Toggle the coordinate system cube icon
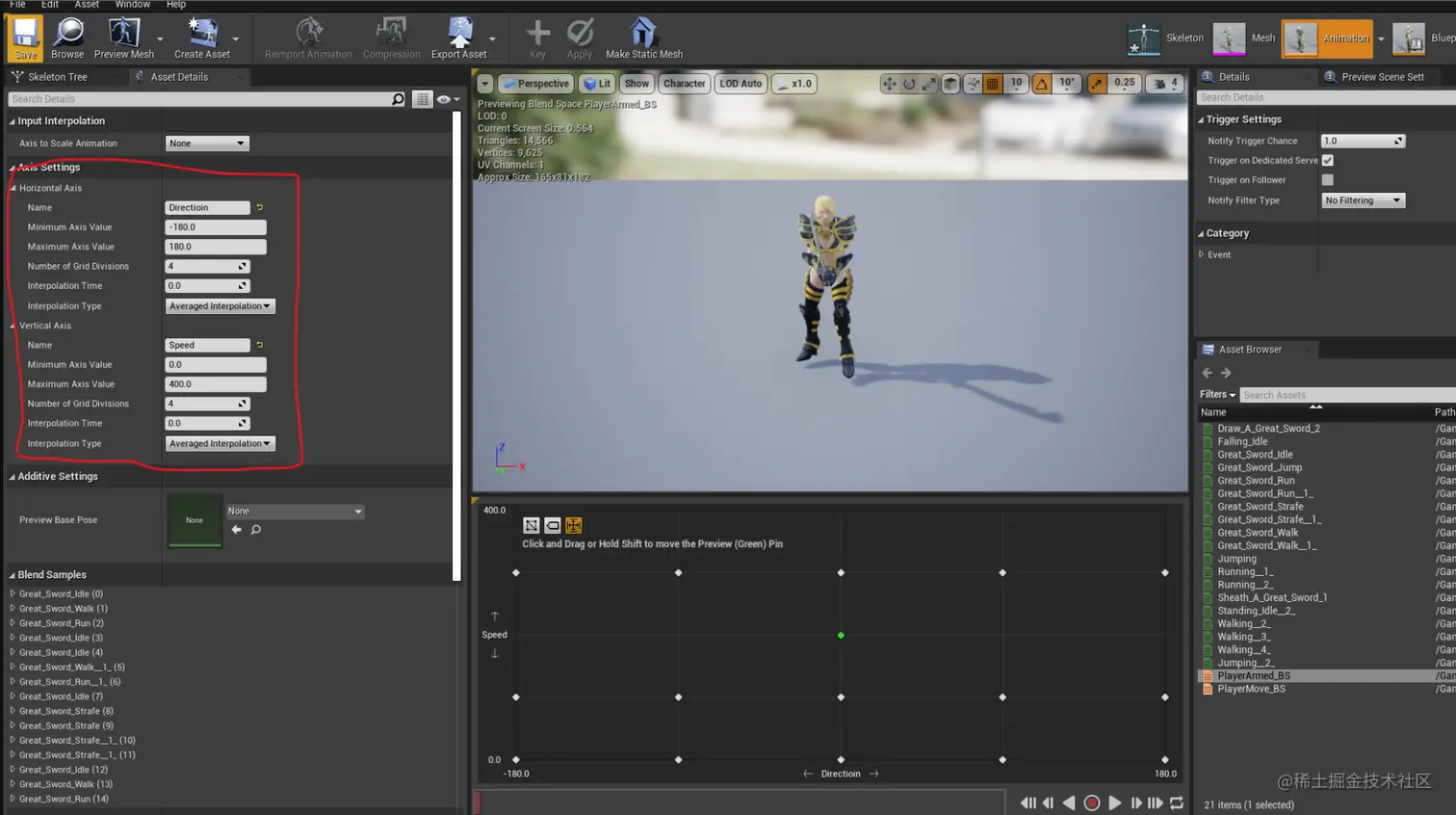This screenshot has height=815, width=1456. (950, 84)
